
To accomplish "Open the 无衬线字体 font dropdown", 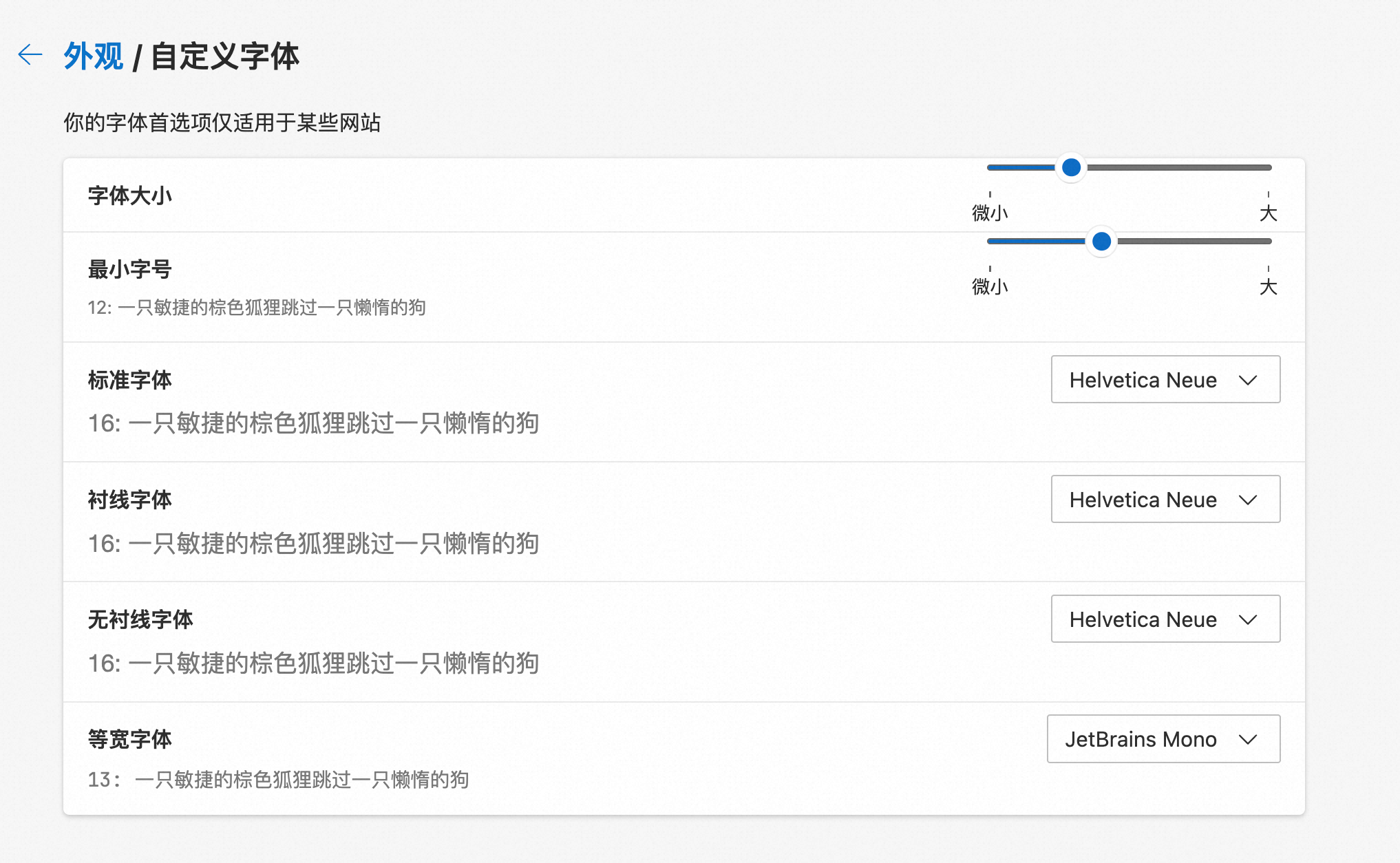I will click(x=1165, y=619).
